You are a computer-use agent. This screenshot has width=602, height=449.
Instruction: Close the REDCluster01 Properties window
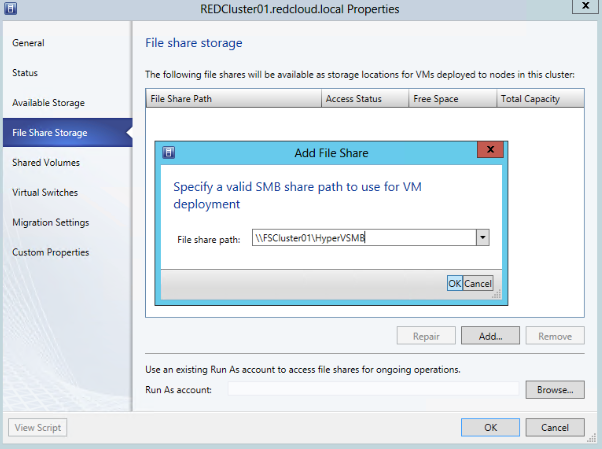[x=585, y=6]
